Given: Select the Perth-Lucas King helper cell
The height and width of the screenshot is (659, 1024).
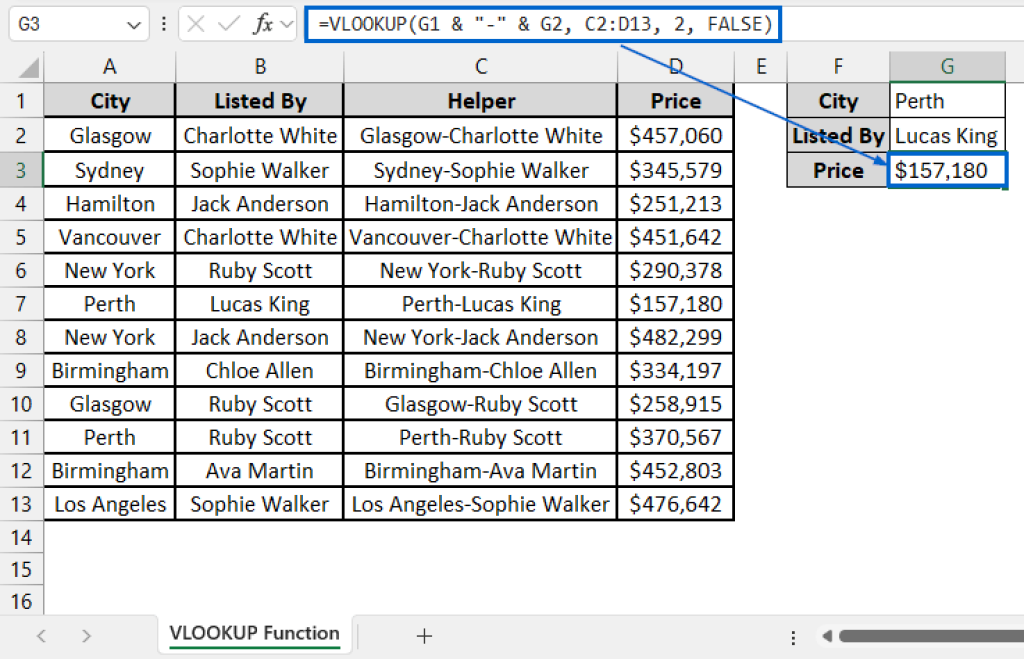Looking at the screenshot, I should [481, 304].
